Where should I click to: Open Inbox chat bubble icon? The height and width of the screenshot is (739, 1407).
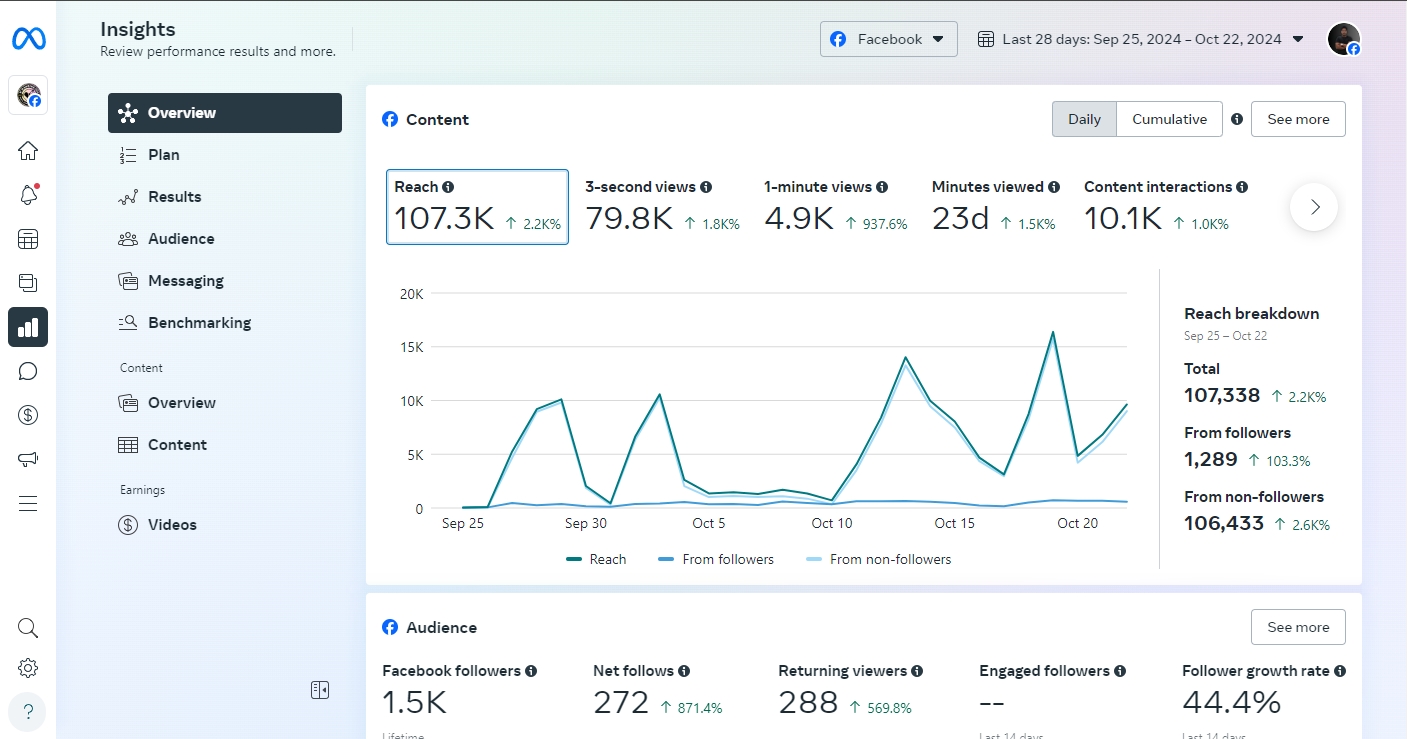28,371
